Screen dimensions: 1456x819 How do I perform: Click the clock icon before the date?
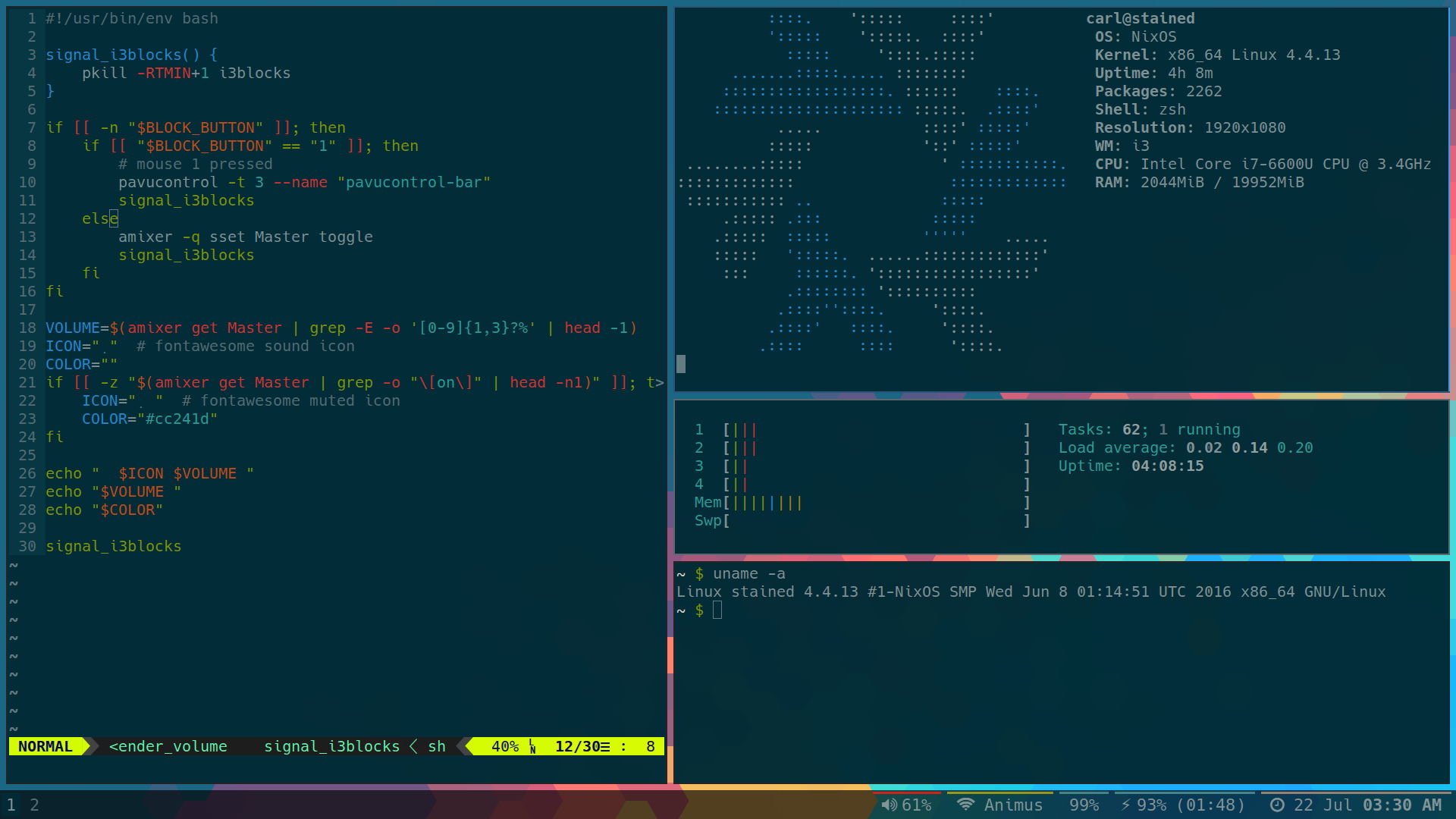click(x=1279, y=805)
